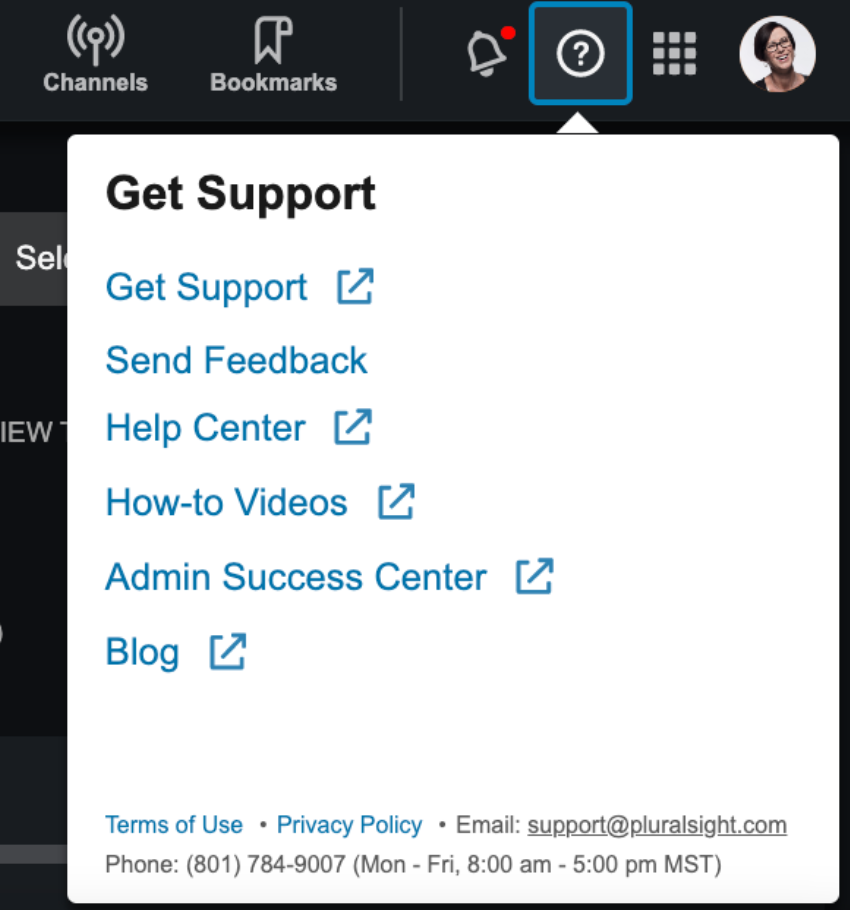The height and width of the screenshot is (910, 850).
Task: Click the support@pluralsight.com email address
Action: pyautogui.click(x=657, y=825)
